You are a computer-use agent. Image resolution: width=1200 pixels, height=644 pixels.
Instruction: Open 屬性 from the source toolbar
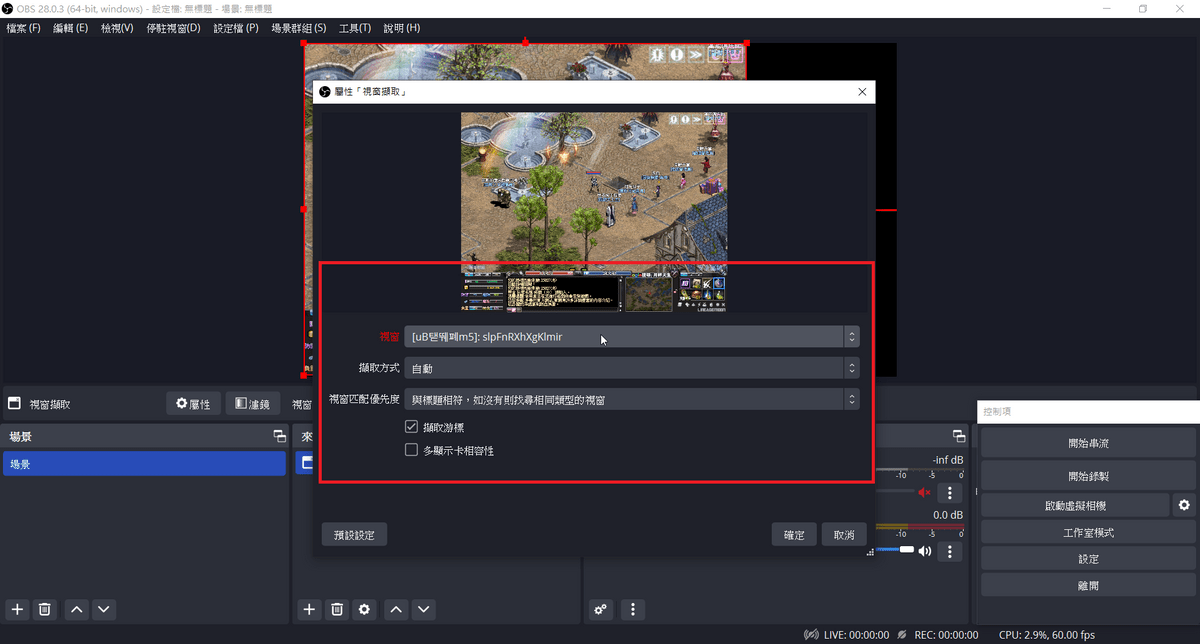pyautogui.click(x=193, y=404)
